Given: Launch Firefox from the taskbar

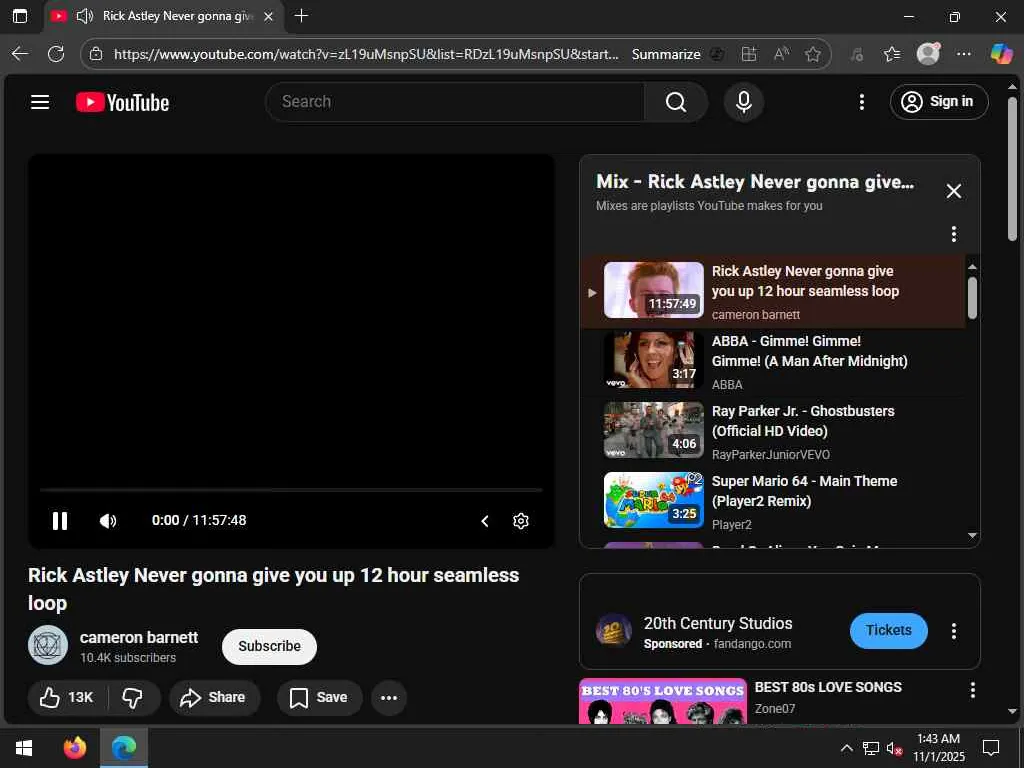Looking at the screenshot, I should tap(74, 747).
